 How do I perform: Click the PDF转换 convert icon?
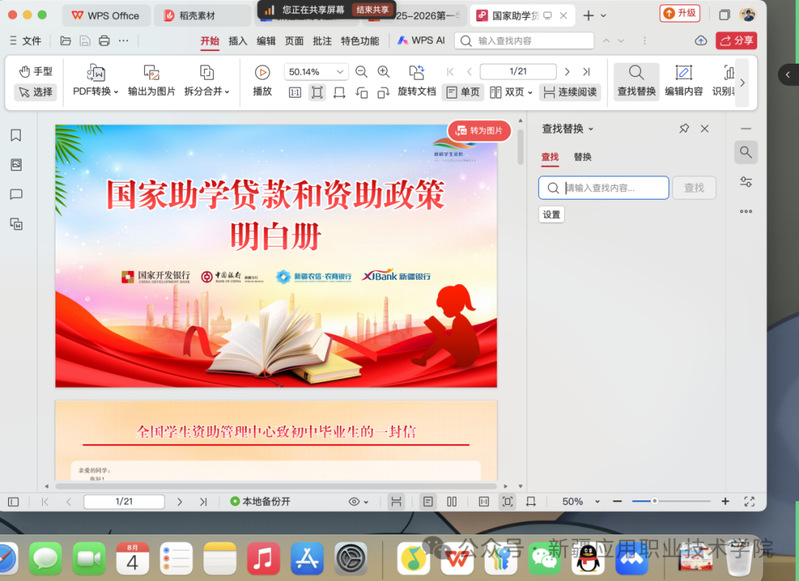96,73
